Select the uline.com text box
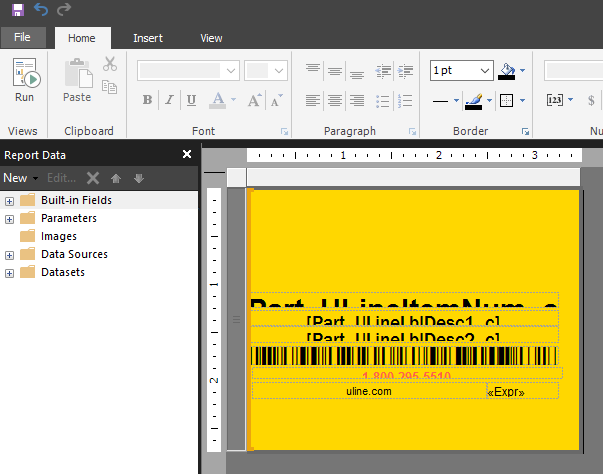603x474 pixels. pos(369,391)
